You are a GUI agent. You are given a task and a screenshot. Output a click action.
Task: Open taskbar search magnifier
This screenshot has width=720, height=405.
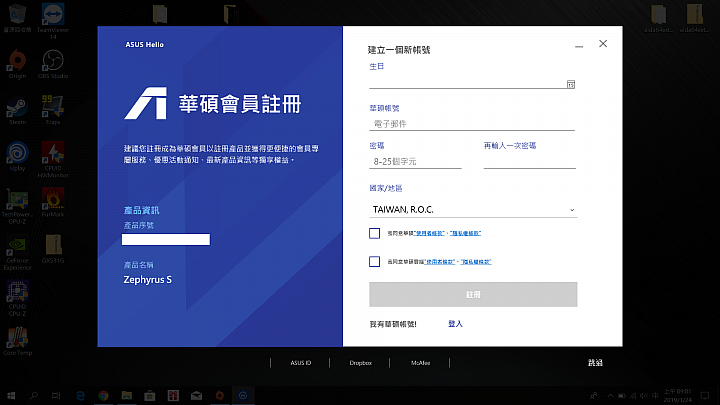[x=34, y=395]
